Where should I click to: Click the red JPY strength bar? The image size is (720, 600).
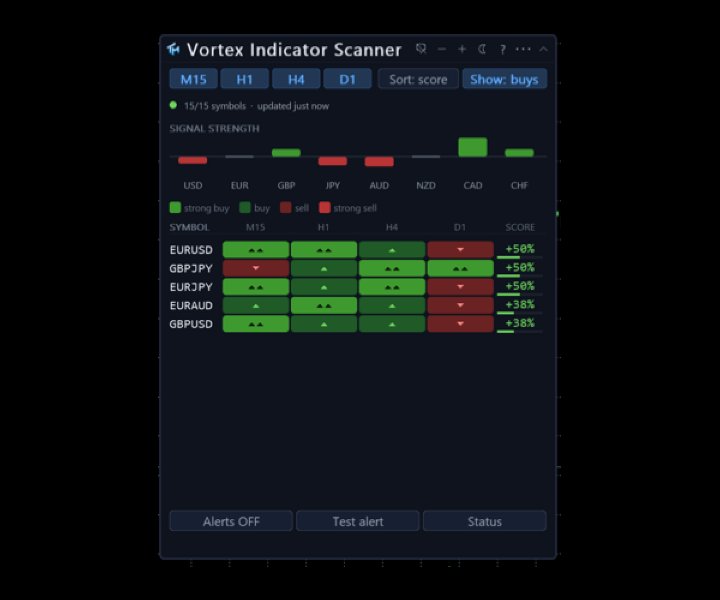click(x=333, y=161)
